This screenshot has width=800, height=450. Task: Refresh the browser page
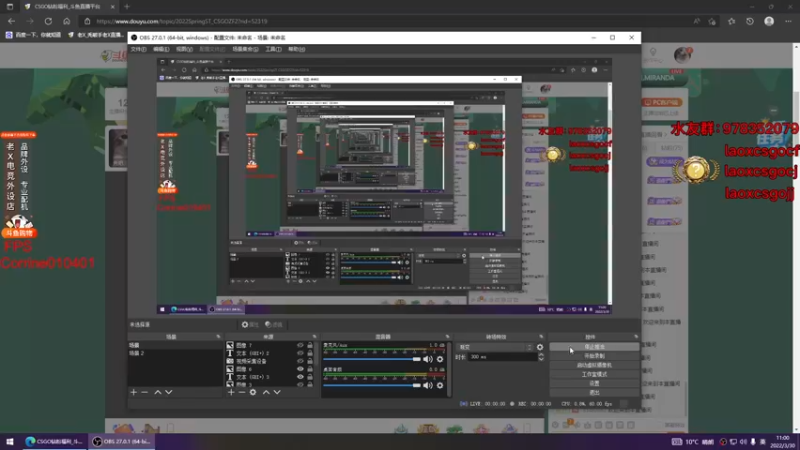pyautogui.click(x=48, y=21)
